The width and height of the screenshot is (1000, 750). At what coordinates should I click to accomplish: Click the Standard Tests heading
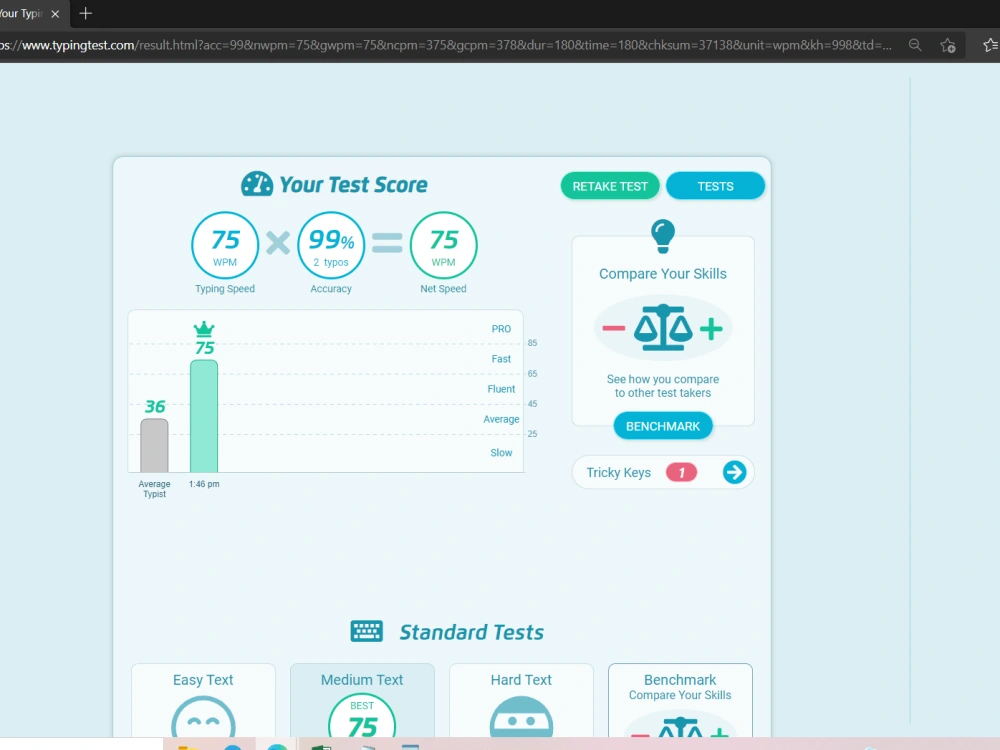coord(471,632)
